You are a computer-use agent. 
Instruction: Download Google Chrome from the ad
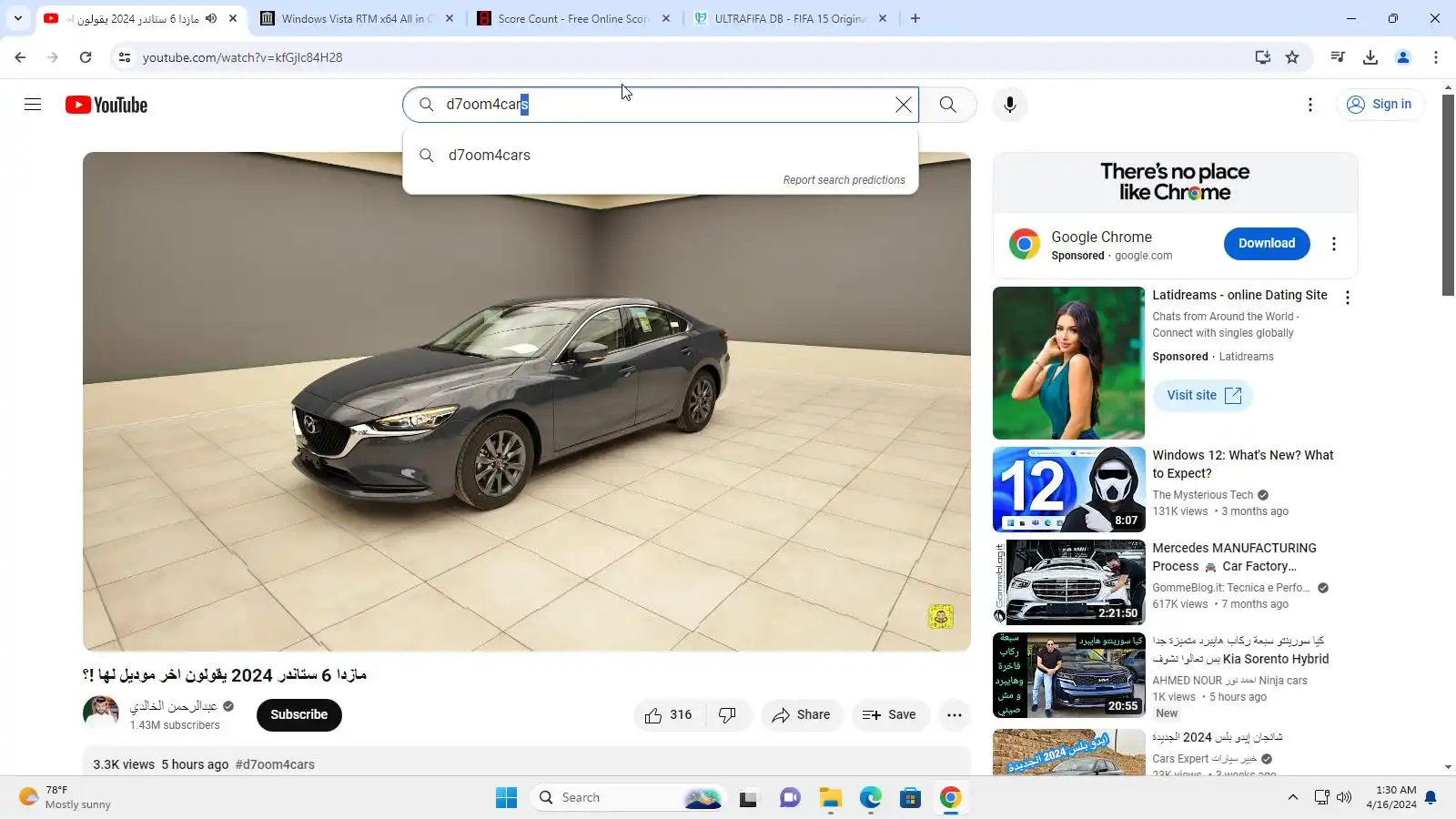click(1266, 243)
